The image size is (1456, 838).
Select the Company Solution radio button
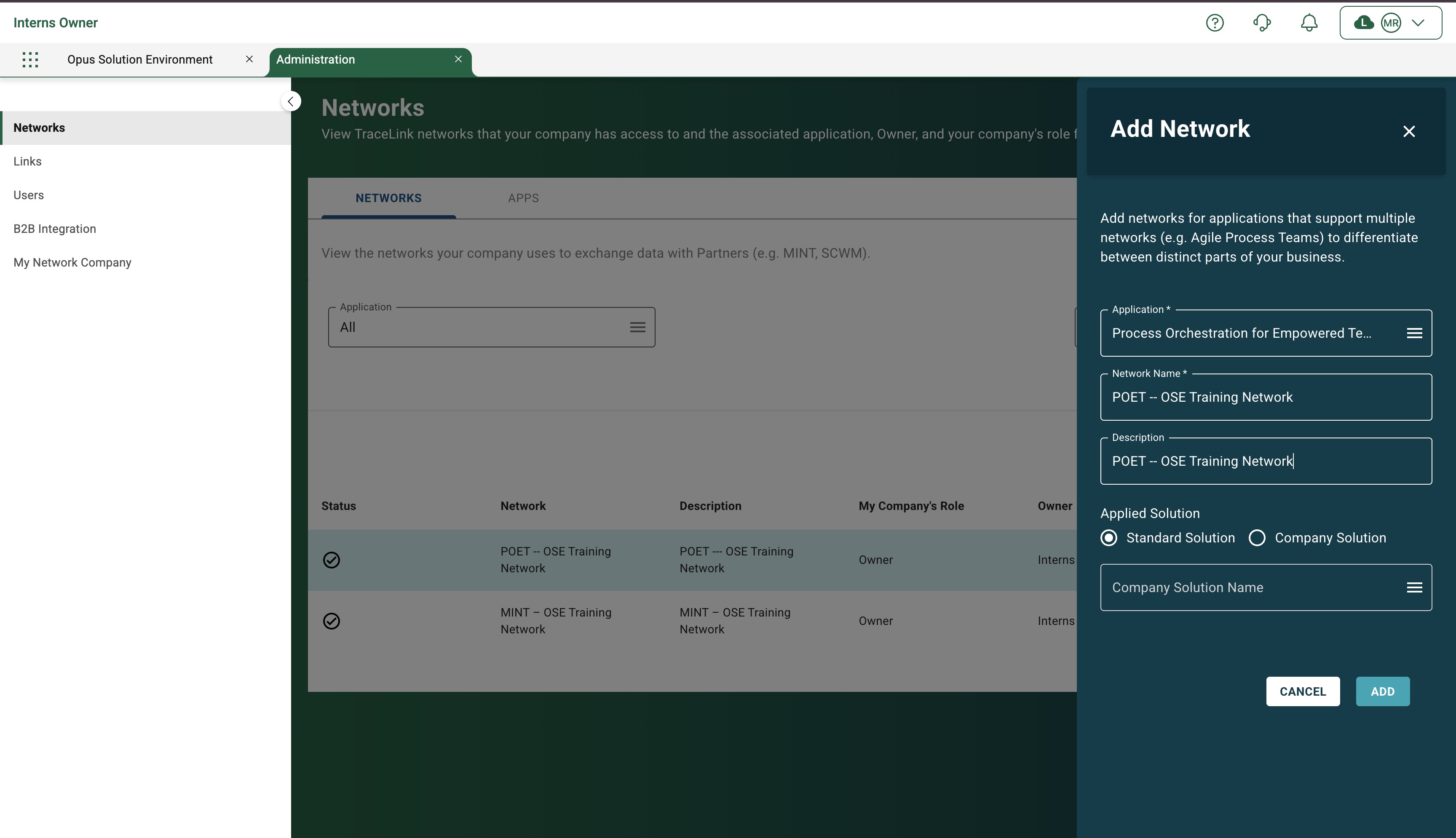pos(1257,538)
